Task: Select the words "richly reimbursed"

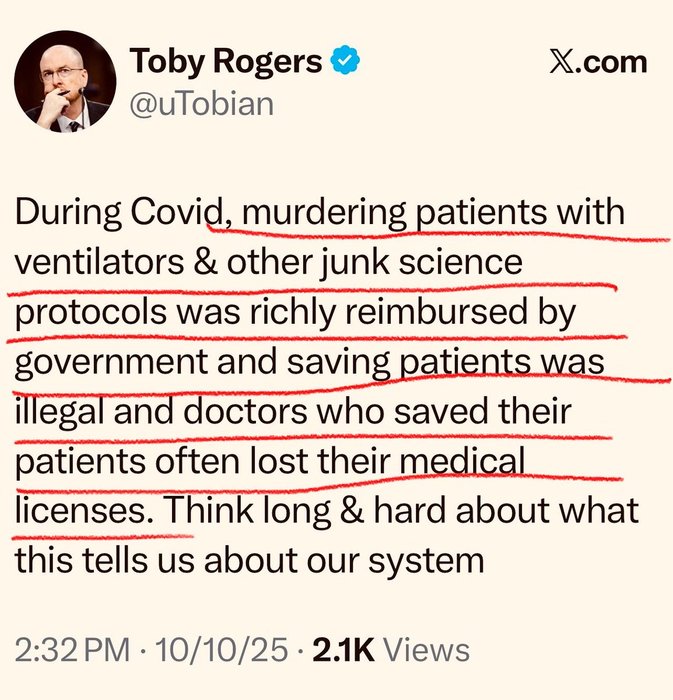Action: tap(388, 312)
